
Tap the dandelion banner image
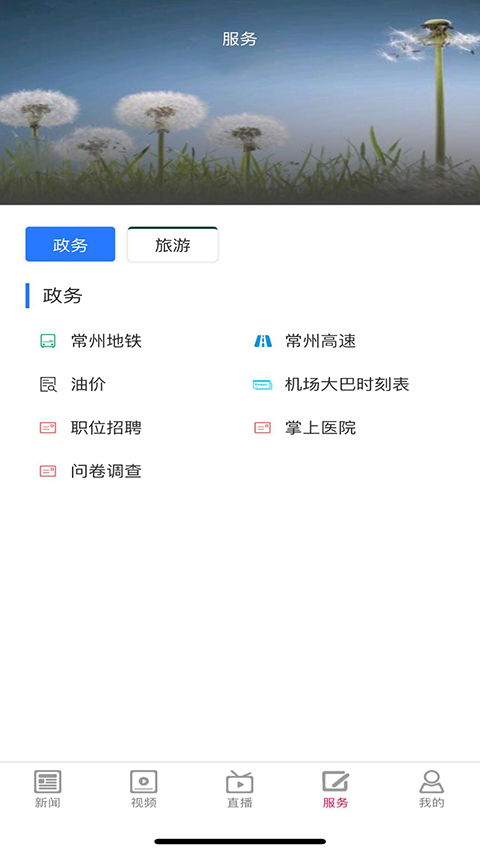(240, 102)
